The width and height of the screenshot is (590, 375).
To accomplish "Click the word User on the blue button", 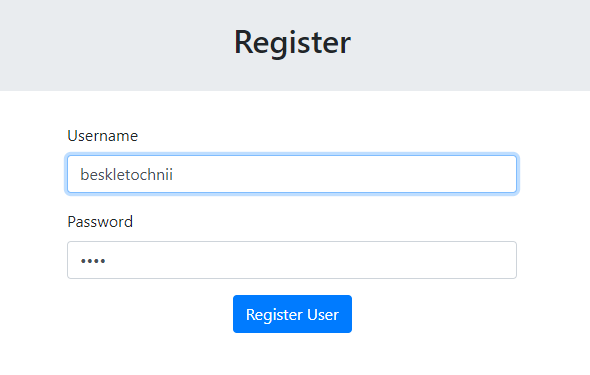I will [x=323, y=314].
